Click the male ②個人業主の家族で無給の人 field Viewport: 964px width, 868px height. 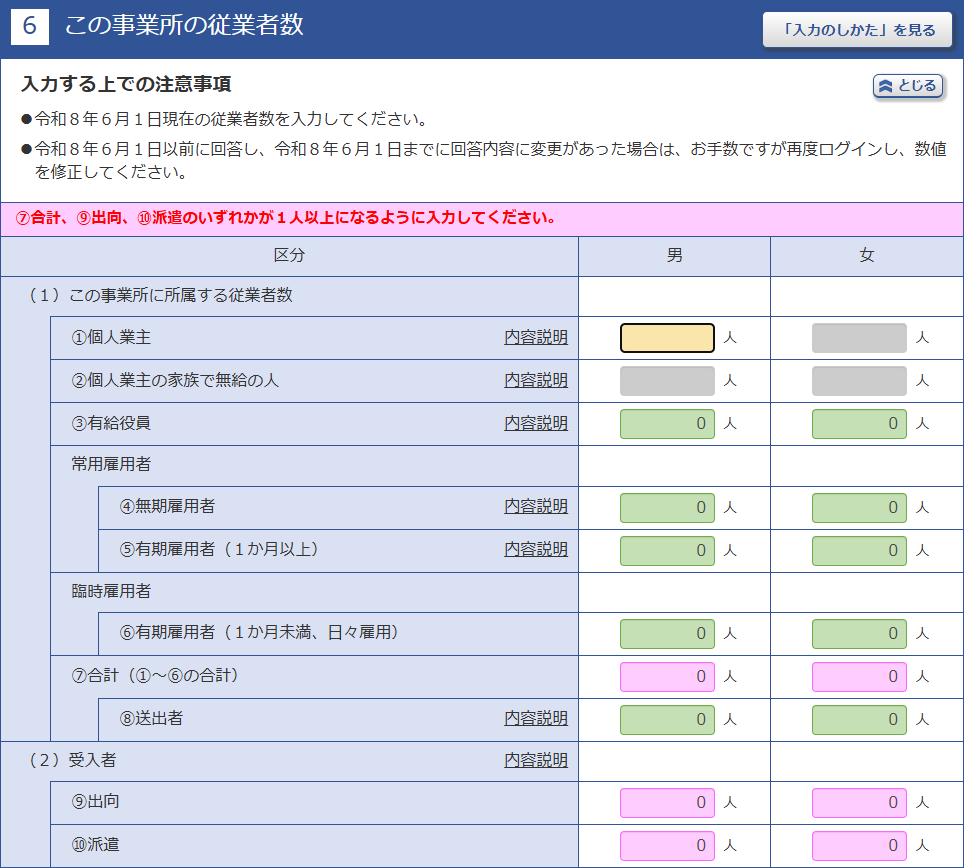667,381
